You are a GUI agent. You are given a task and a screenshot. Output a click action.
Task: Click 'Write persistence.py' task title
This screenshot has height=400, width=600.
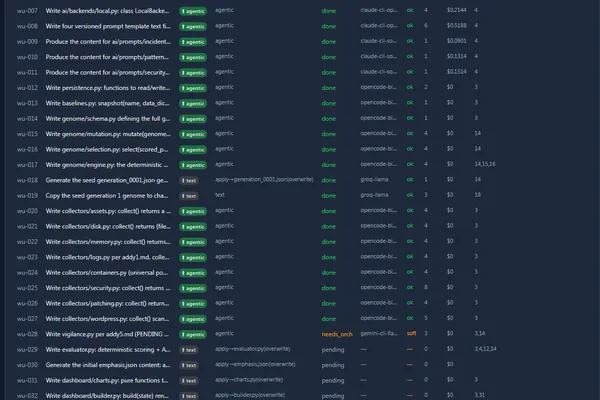coord(108,88)
